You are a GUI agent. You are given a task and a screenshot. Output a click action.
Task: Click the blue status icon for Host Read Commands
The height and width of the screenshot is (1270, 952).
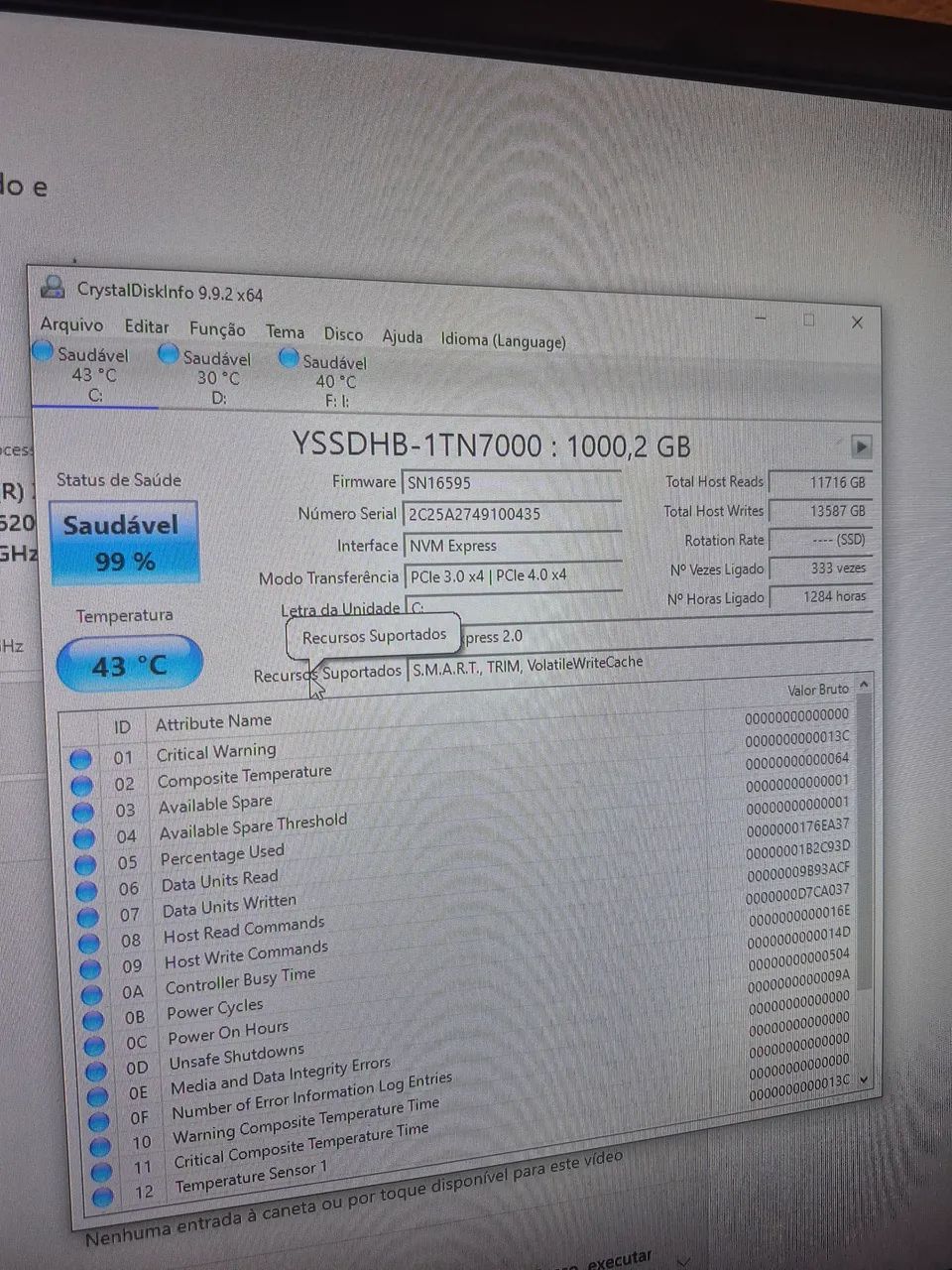click(x=90, y=943)
